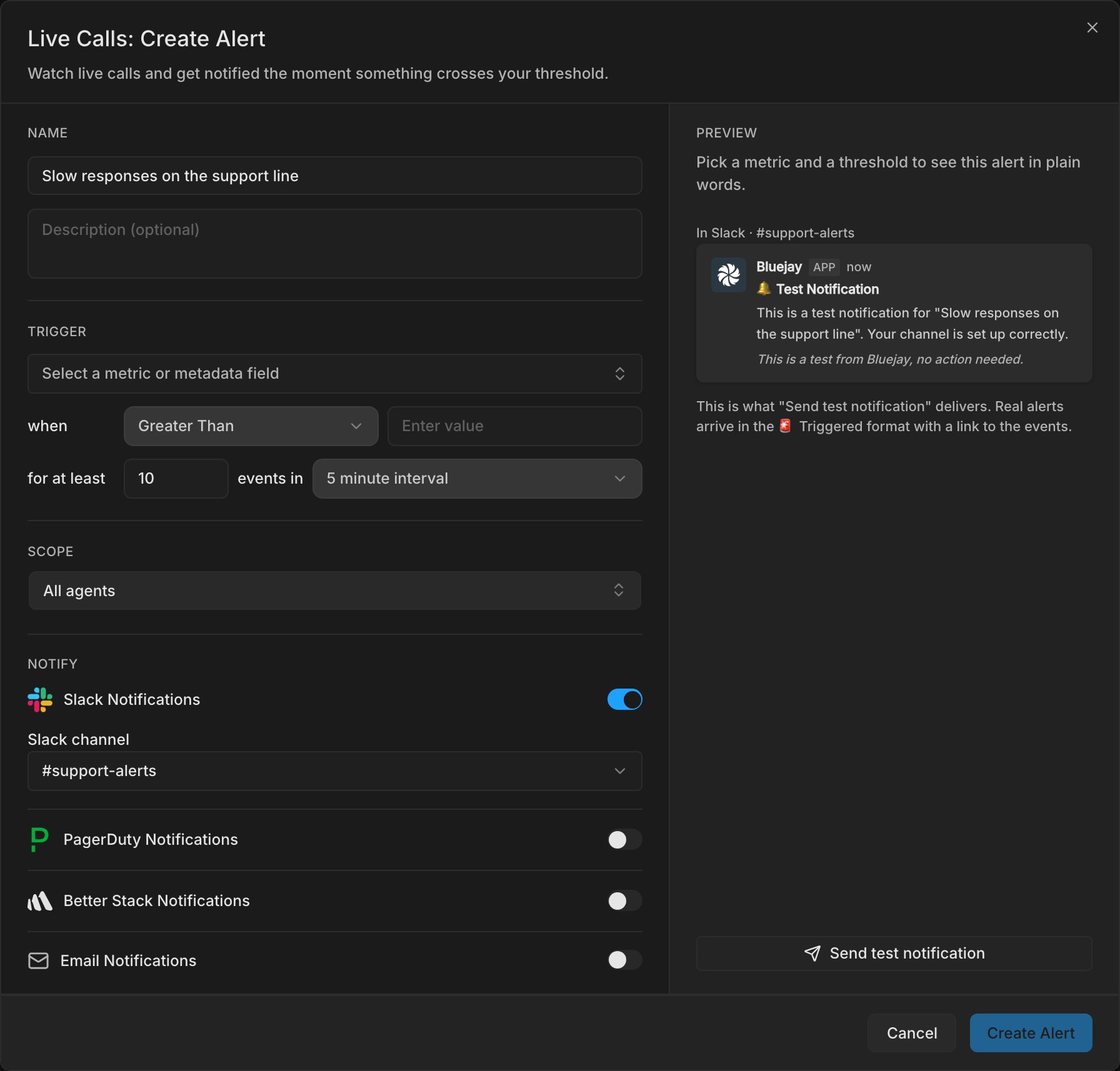Screen dimensions: 1120x1071
Task: Open the 5 minute interval dropdown
Action: 477,479
